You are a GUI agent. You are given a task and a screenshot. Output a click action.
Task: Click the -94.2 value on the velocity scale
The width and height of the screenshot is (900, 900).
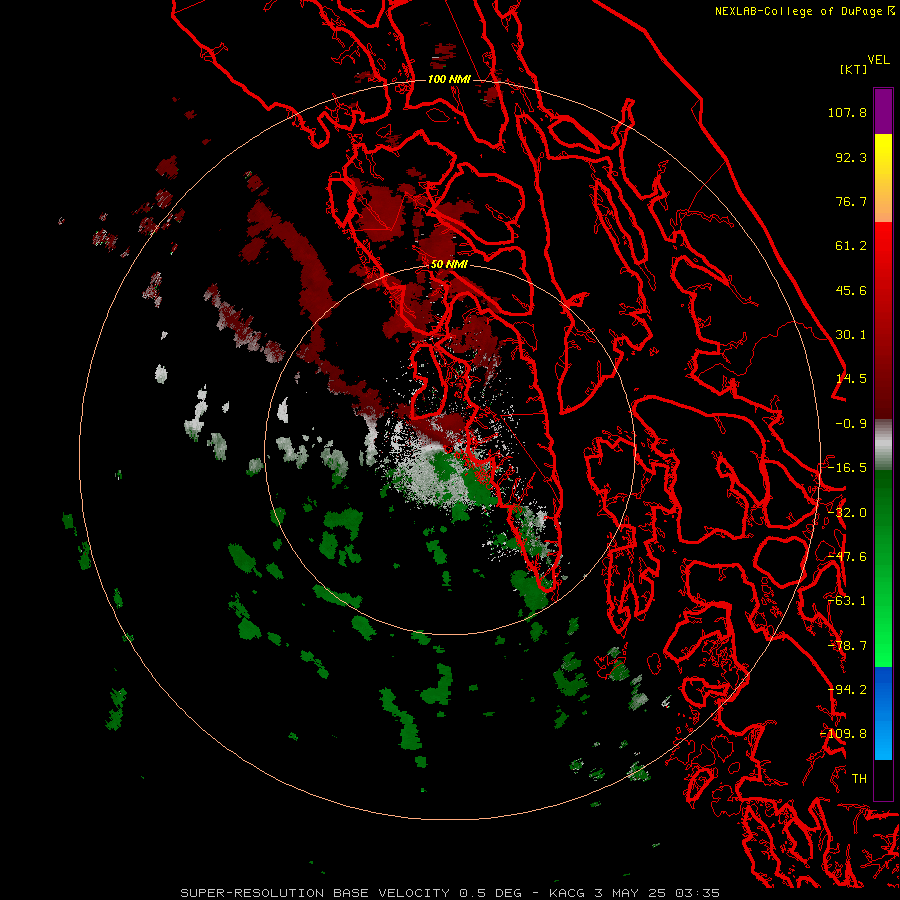point(847,690)
